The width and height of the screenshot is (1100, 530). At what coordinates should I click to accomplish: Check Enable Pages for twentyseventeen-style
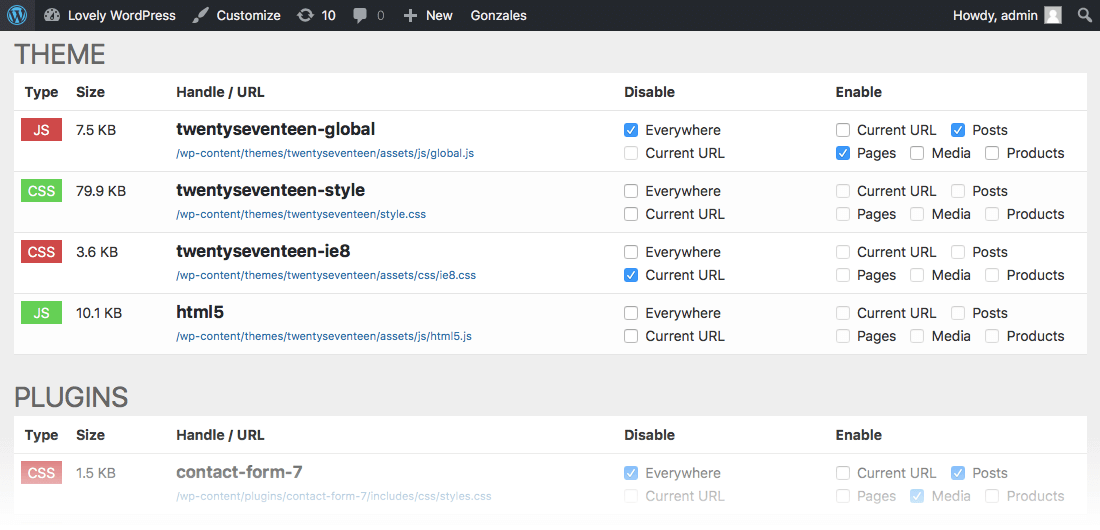(x=843, y=214)
